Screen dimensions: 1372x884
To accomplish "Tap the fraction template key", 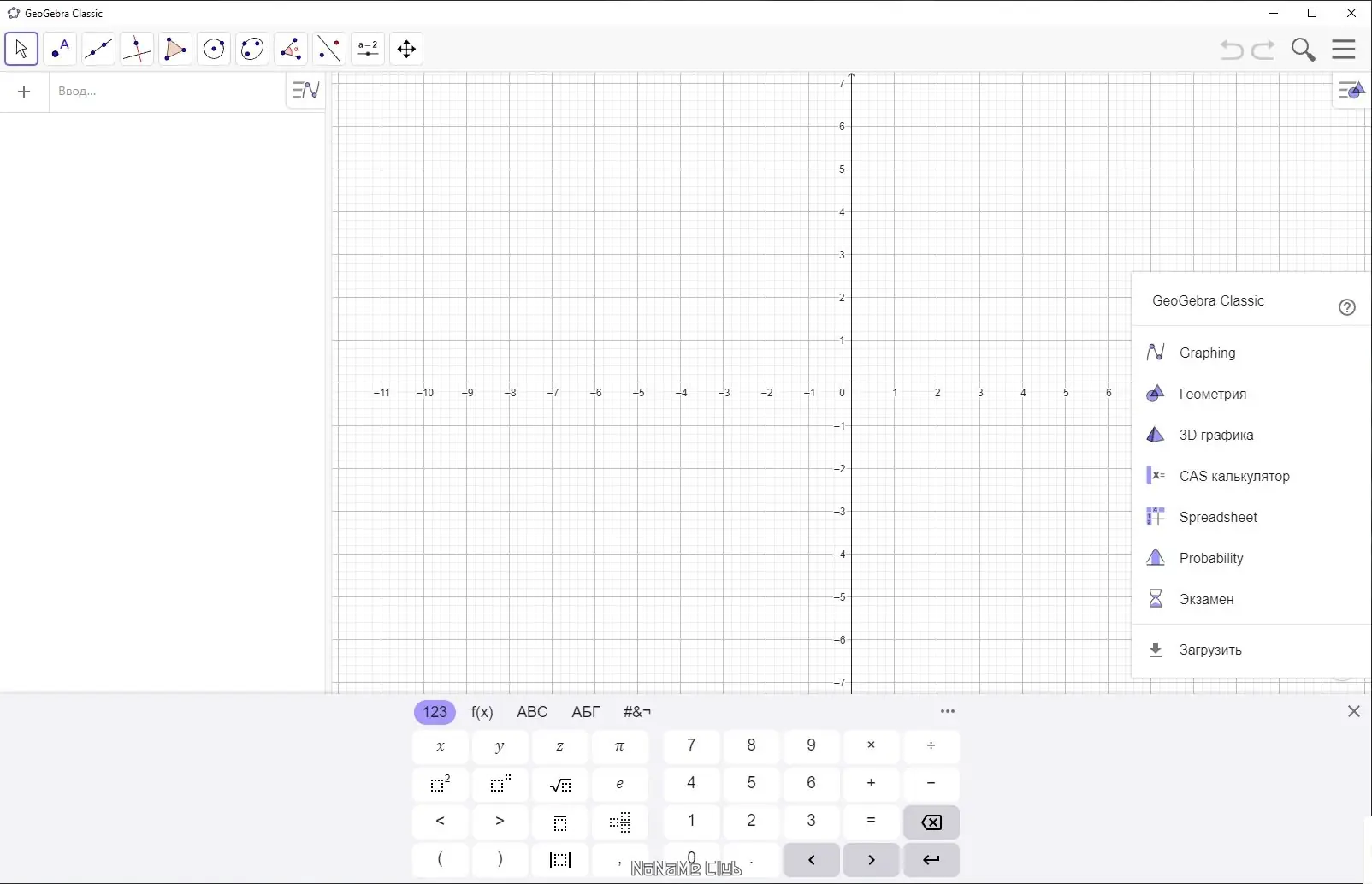I will 560,822.
